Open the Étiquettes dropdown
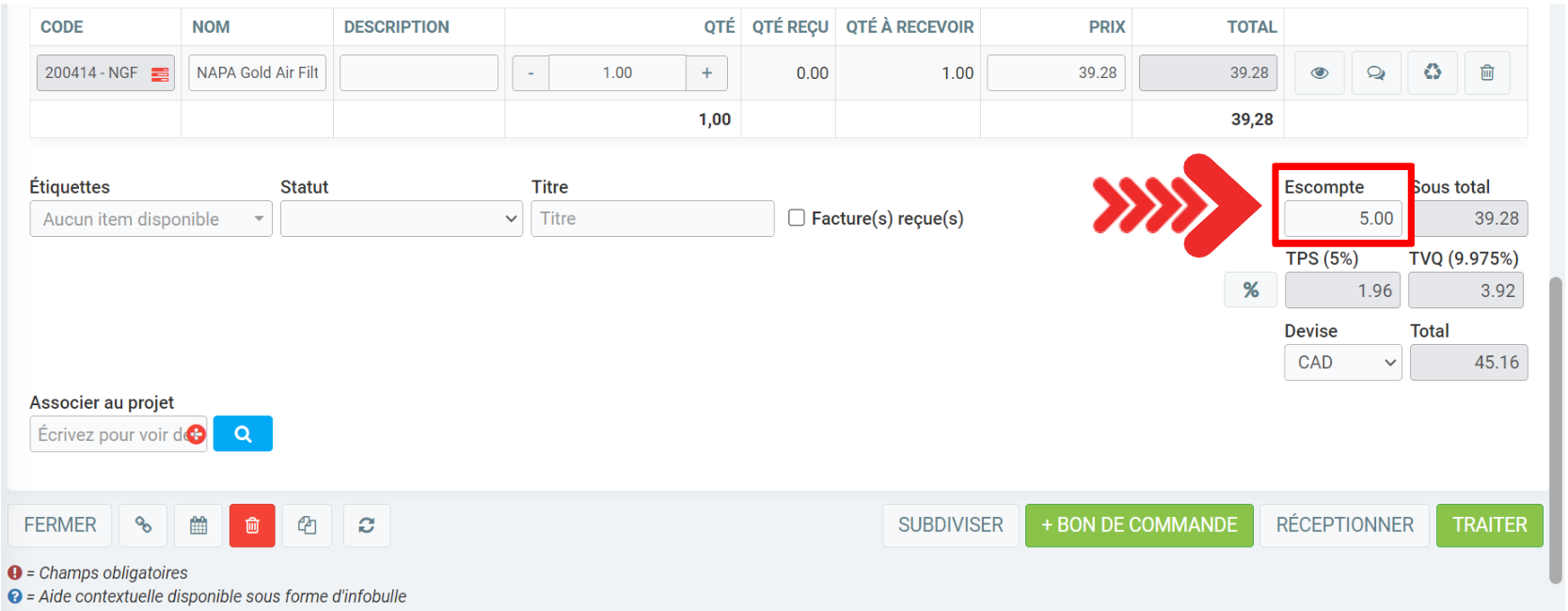The width and height of the screenshot is (1568, 611). (150, 219)
